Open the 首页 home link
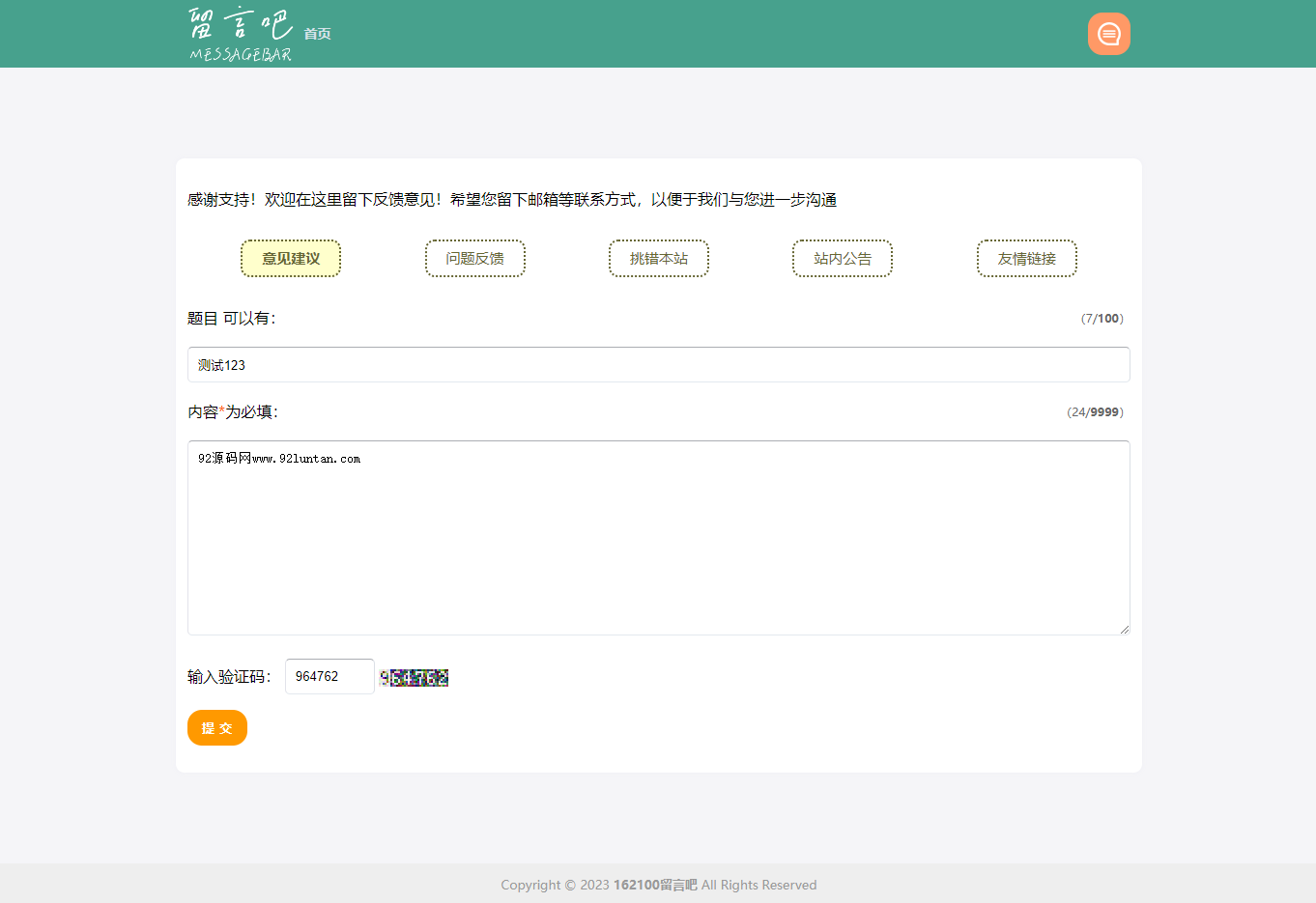Screen dimensions: 1316x903 [x=317, y=34]
